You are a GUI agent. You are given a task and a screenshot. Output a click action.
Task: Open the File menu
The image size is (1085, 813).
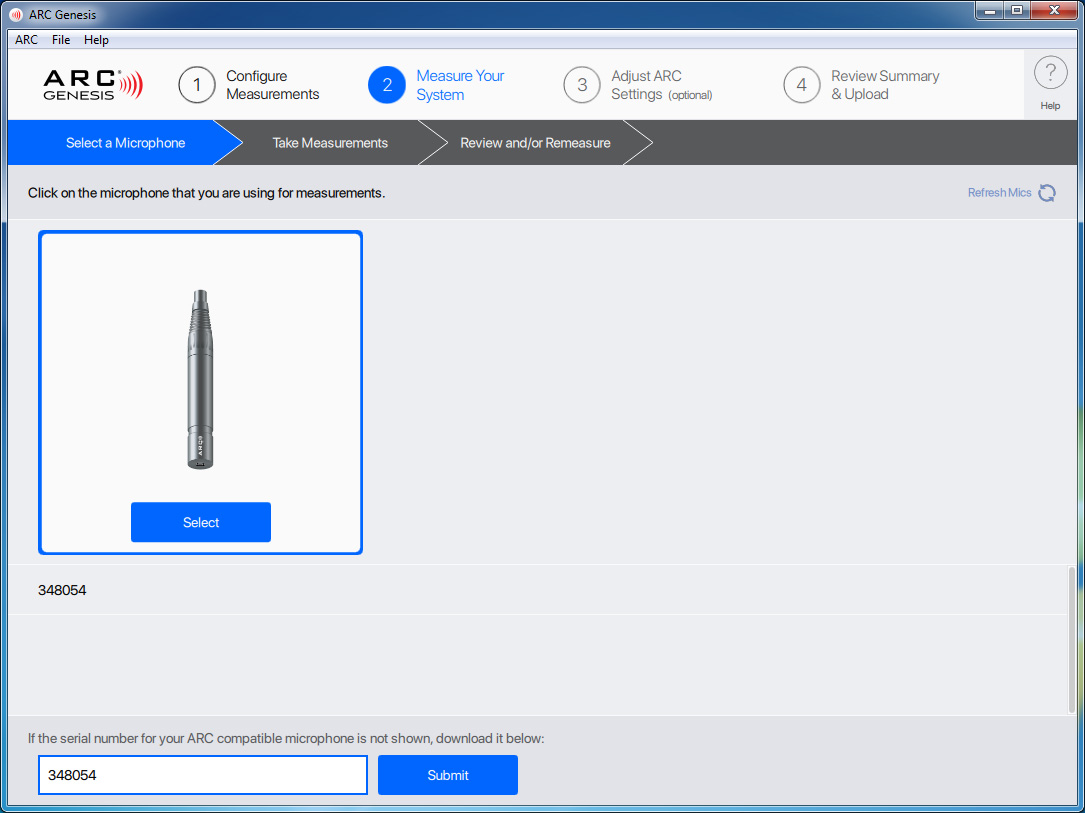tap(61, 39)
